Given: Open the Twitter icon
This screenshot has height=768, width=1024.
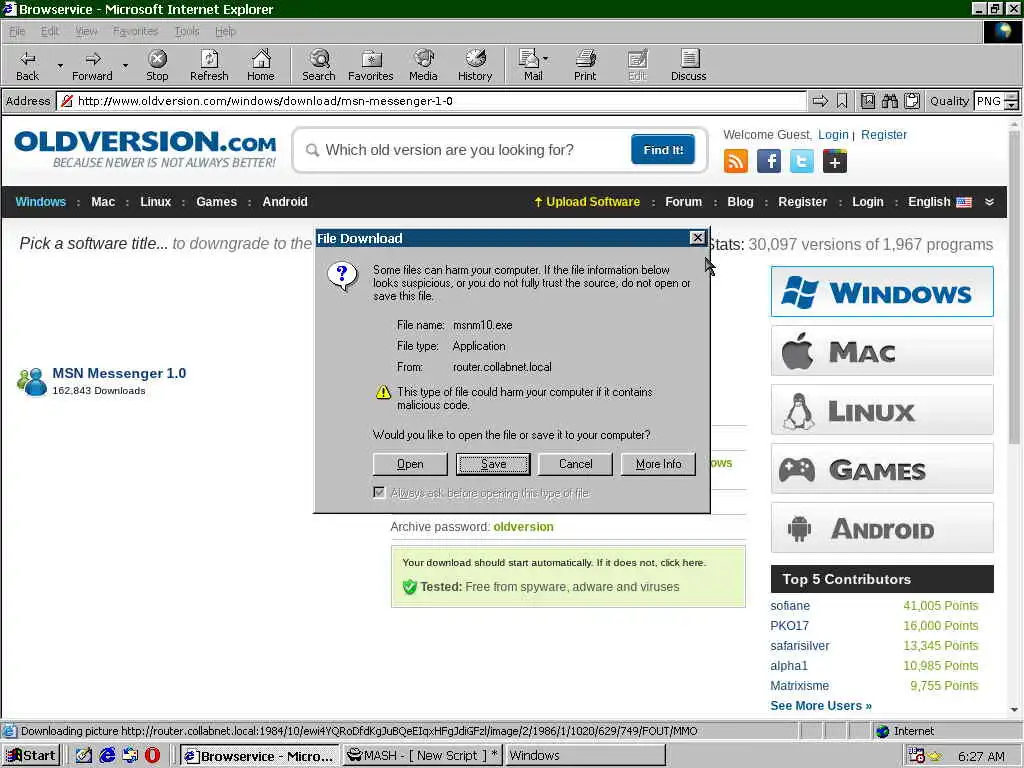Looking at the screenshot, I should pyautogui.click(x=801, y=161).
